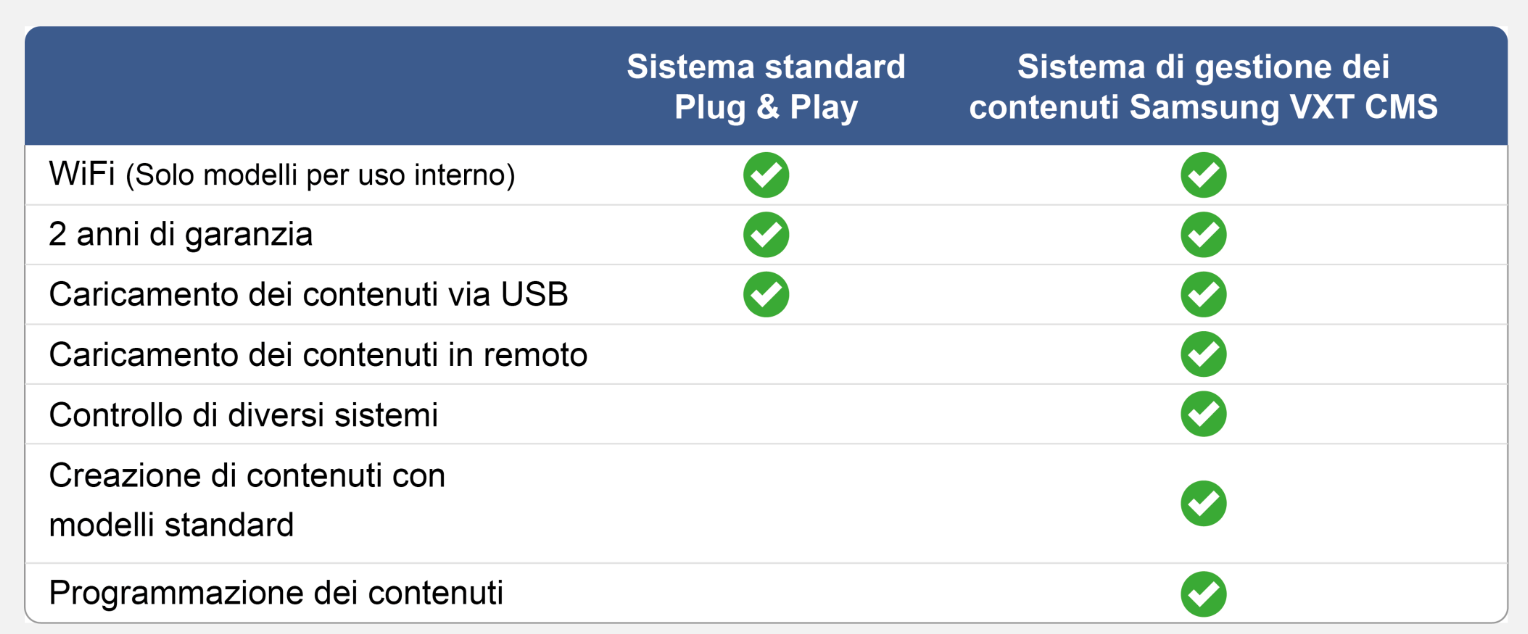The width and height of the screenshot is (1528, 634).
Task: Click 2 anni di garanzia checkmark for Plug & Play
Action: point(766,235)
